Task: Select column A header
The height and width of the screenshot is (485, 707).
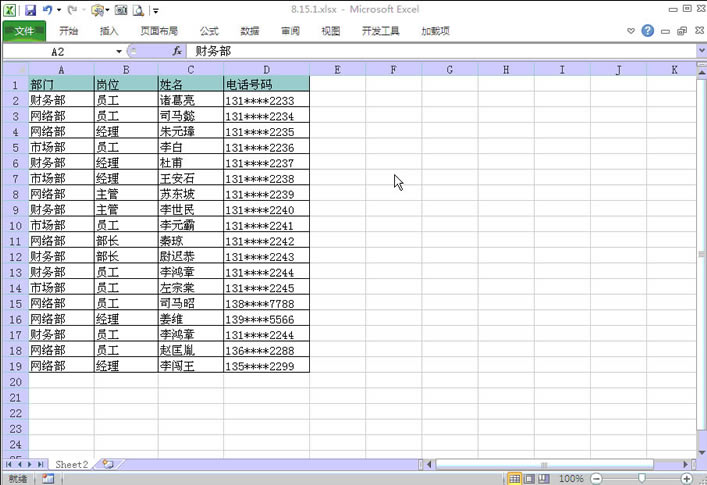Action: 61,69
